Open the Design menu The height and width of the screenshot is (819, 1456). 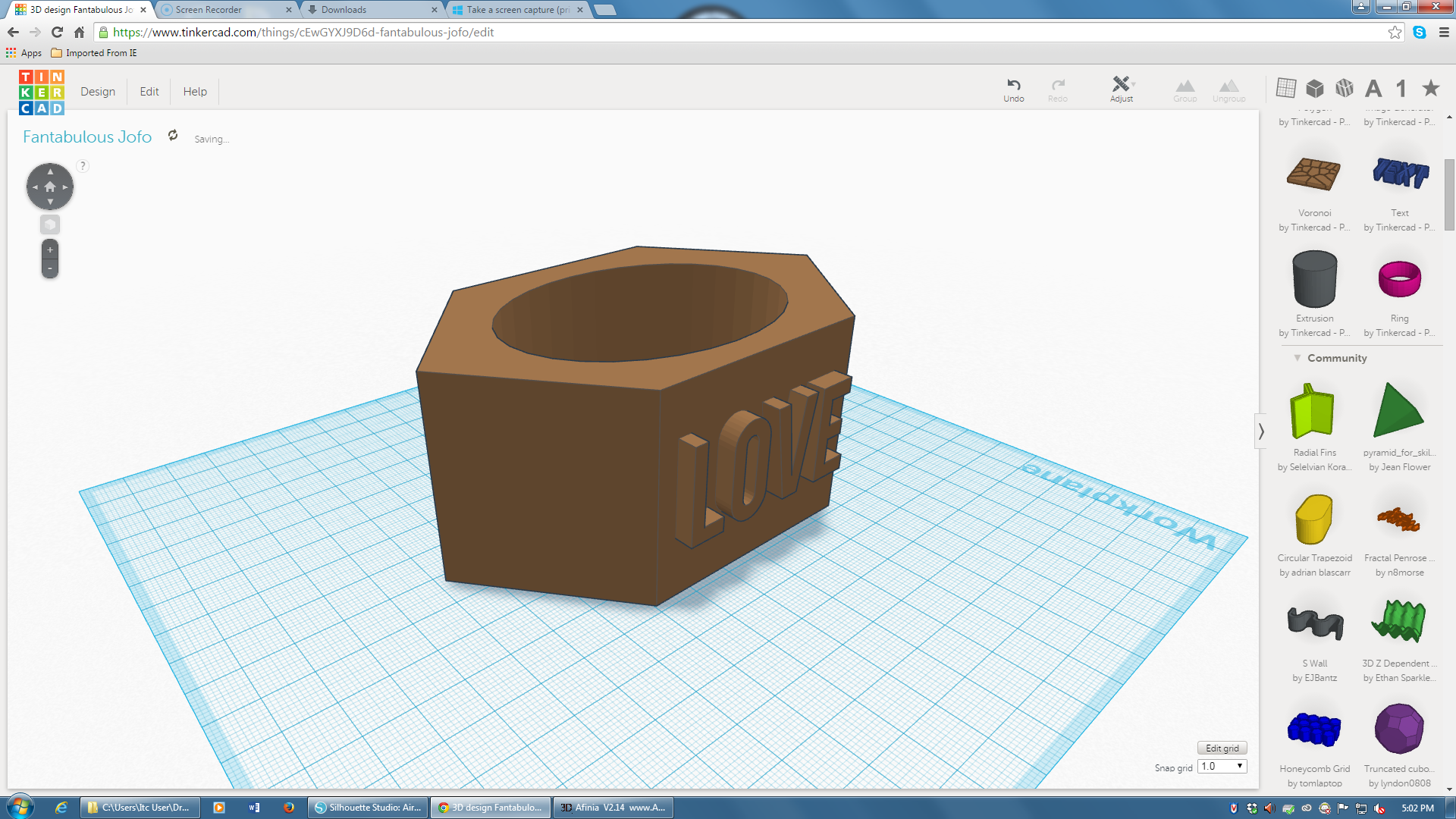click(98, 92)
